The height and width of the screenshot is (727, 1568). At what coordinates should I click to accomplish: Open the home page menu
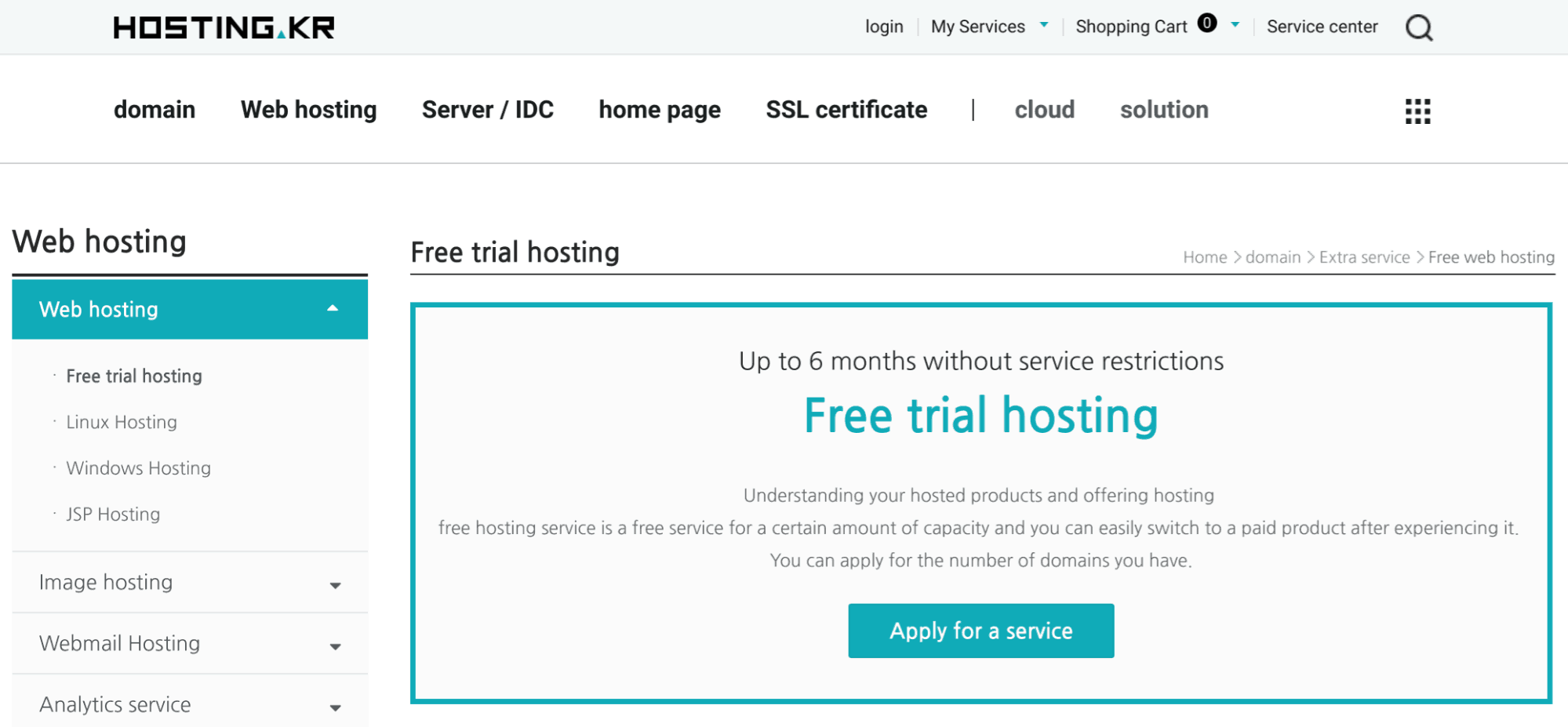tap(660, 110)
